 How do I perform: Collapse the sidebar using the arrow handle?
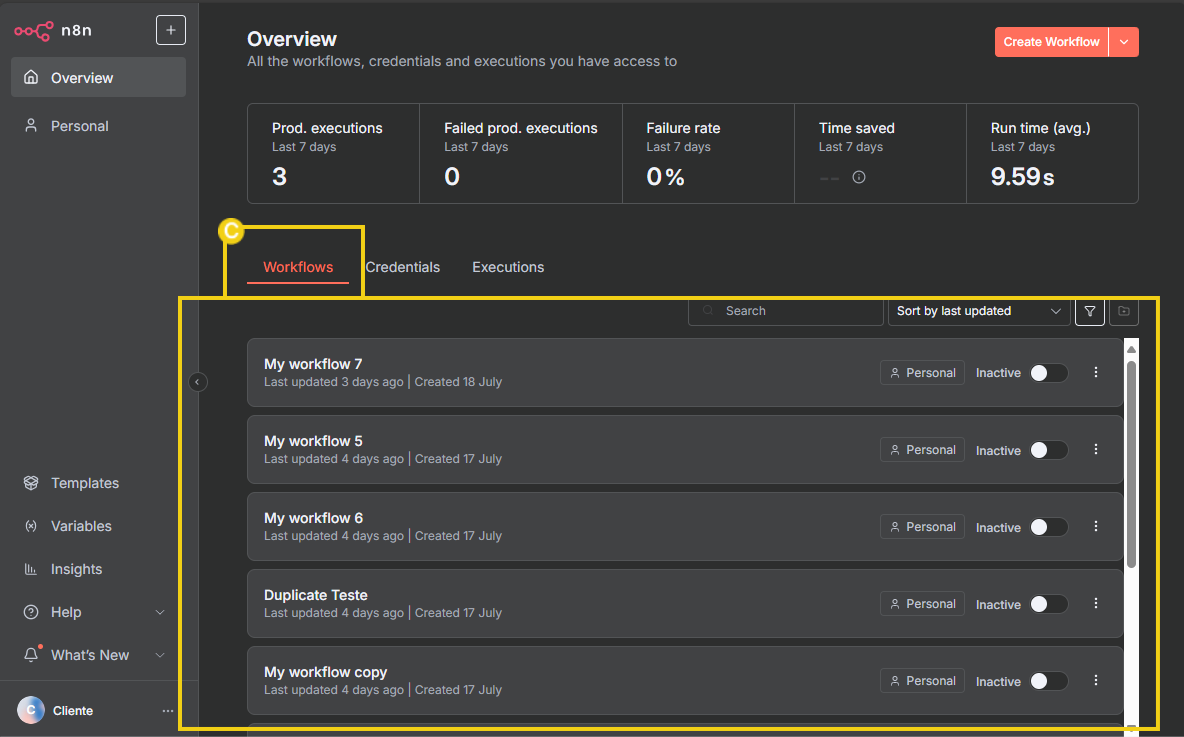[197, 382]
